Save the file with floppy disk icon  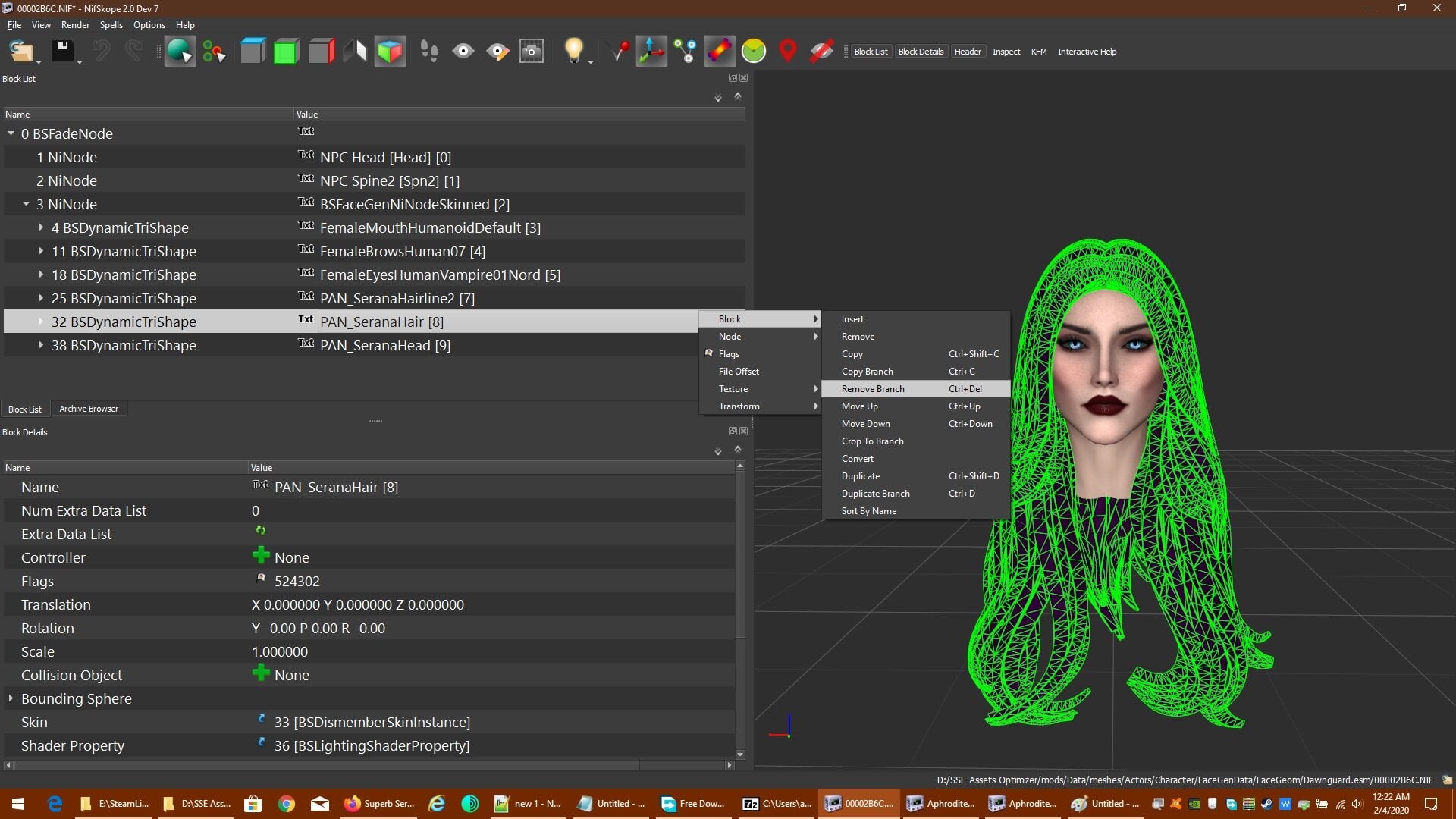(x=62, y=52)
